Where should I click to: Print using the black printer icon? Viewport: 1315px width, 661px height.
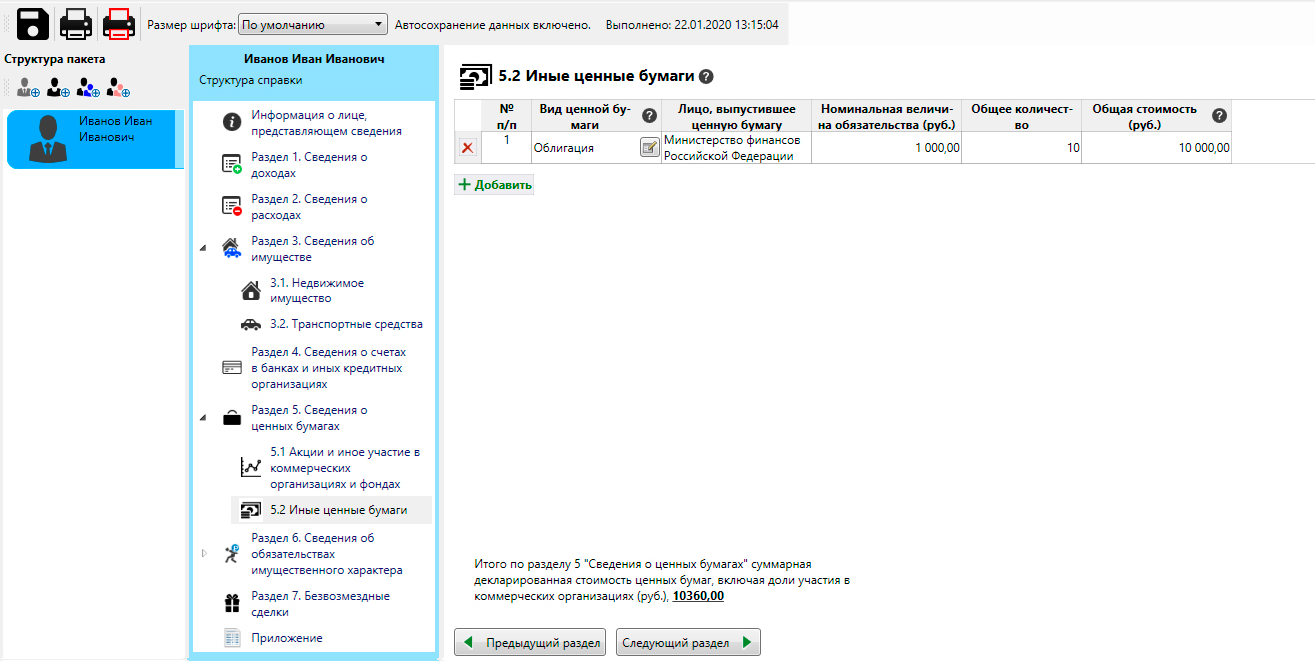[x=77, y=23]
